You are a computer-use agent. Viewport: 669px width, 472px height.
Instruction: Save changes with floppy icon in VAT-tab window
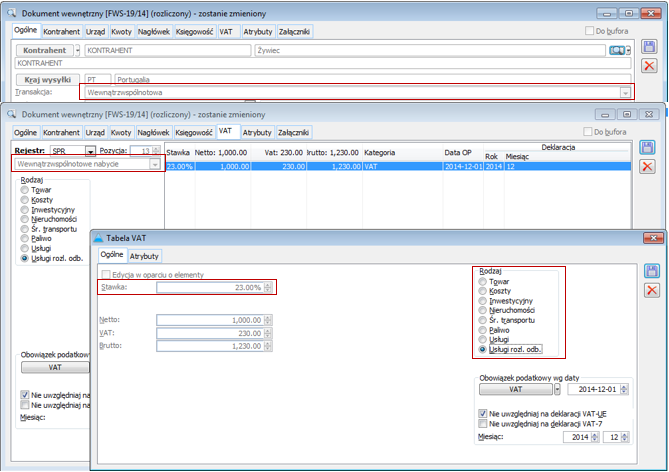[x=647, y=148]
